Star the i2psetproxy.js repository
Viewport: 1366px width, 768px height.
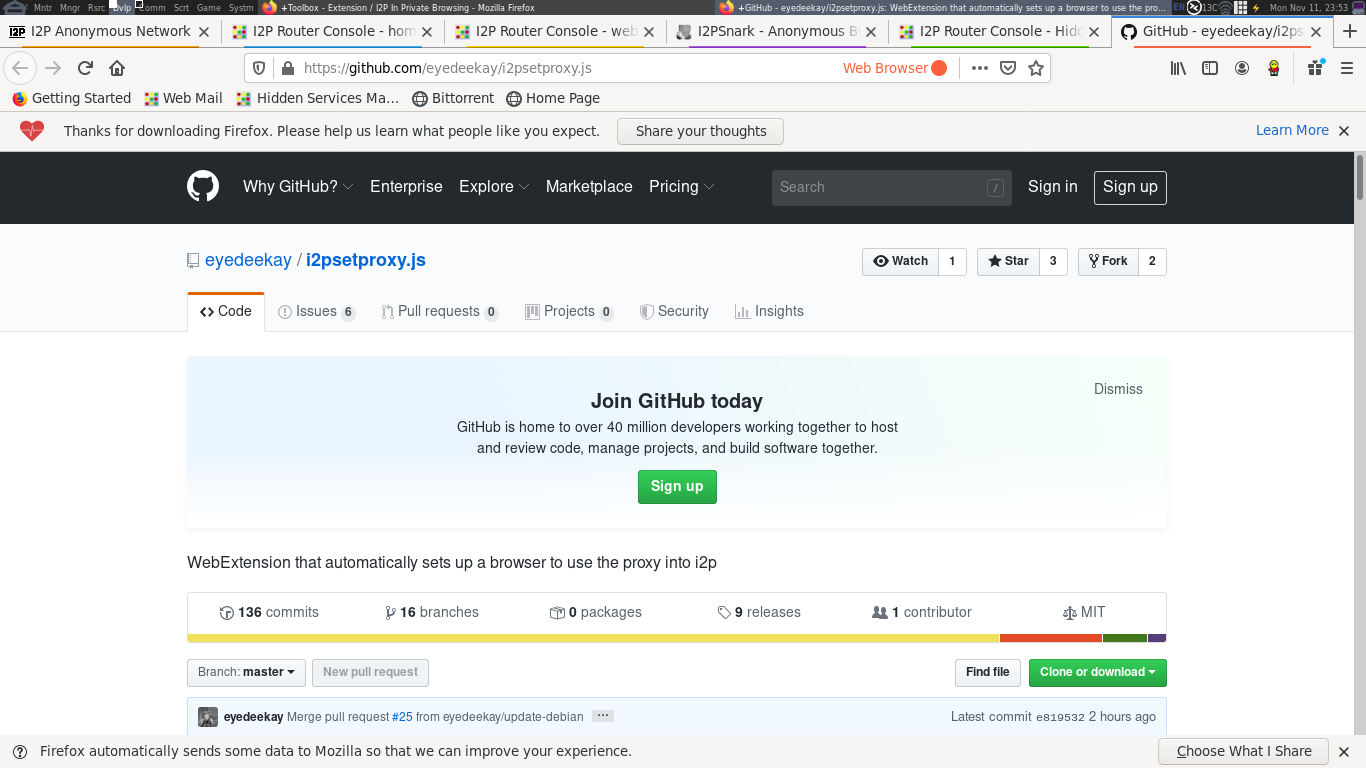(1006, 261)
